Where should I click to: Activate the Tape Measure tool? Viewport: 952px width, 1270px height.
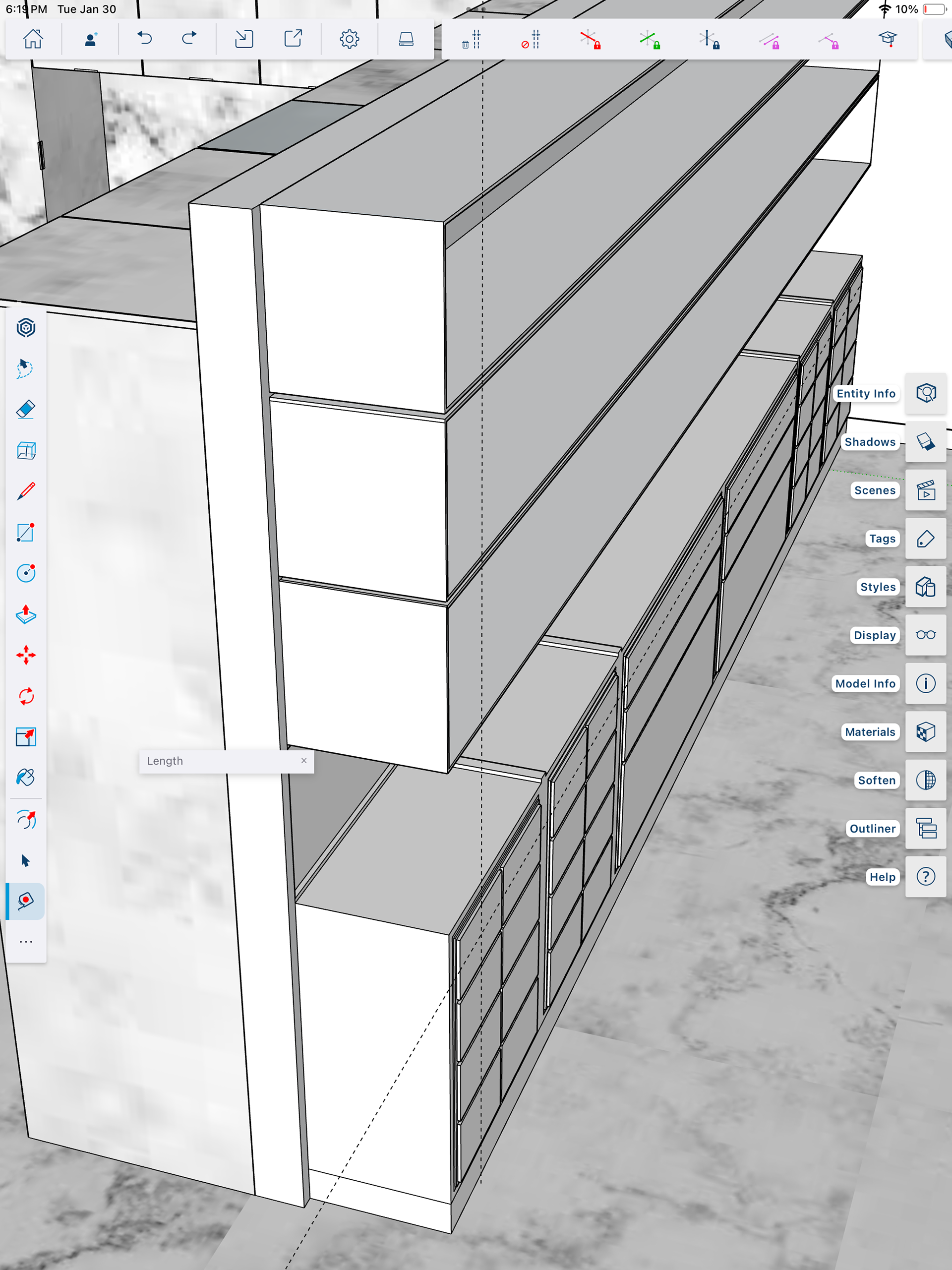[26, 901]
